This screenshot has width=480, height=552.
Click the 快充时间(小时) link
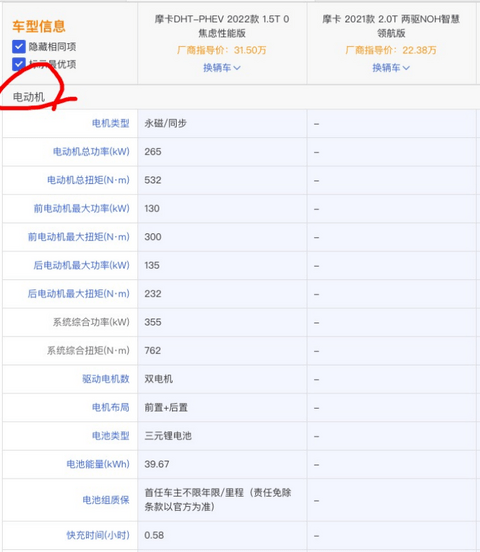(x=98, y=535)
